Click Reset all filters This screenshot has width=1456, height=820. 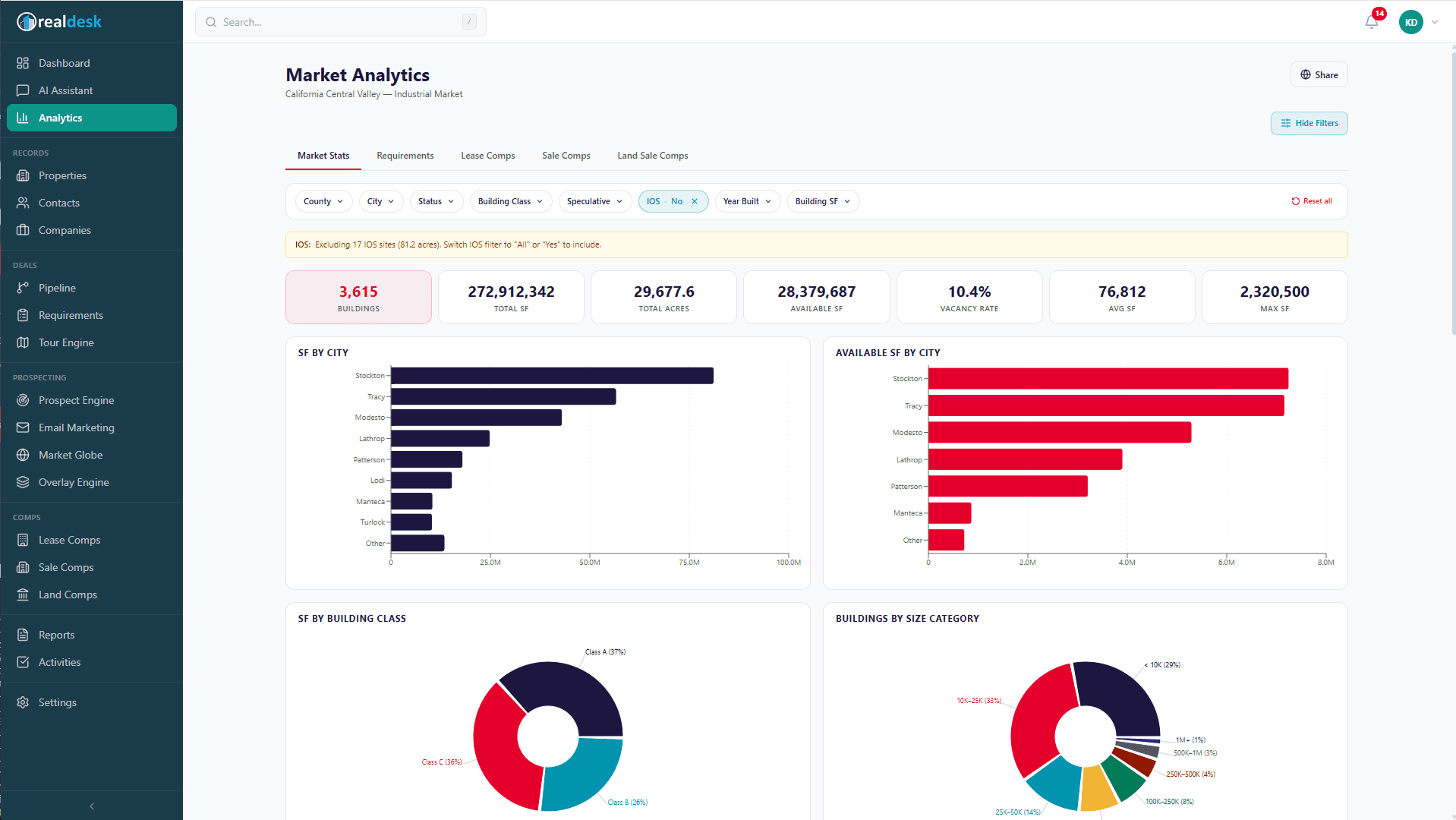[x=1312, y=201]
